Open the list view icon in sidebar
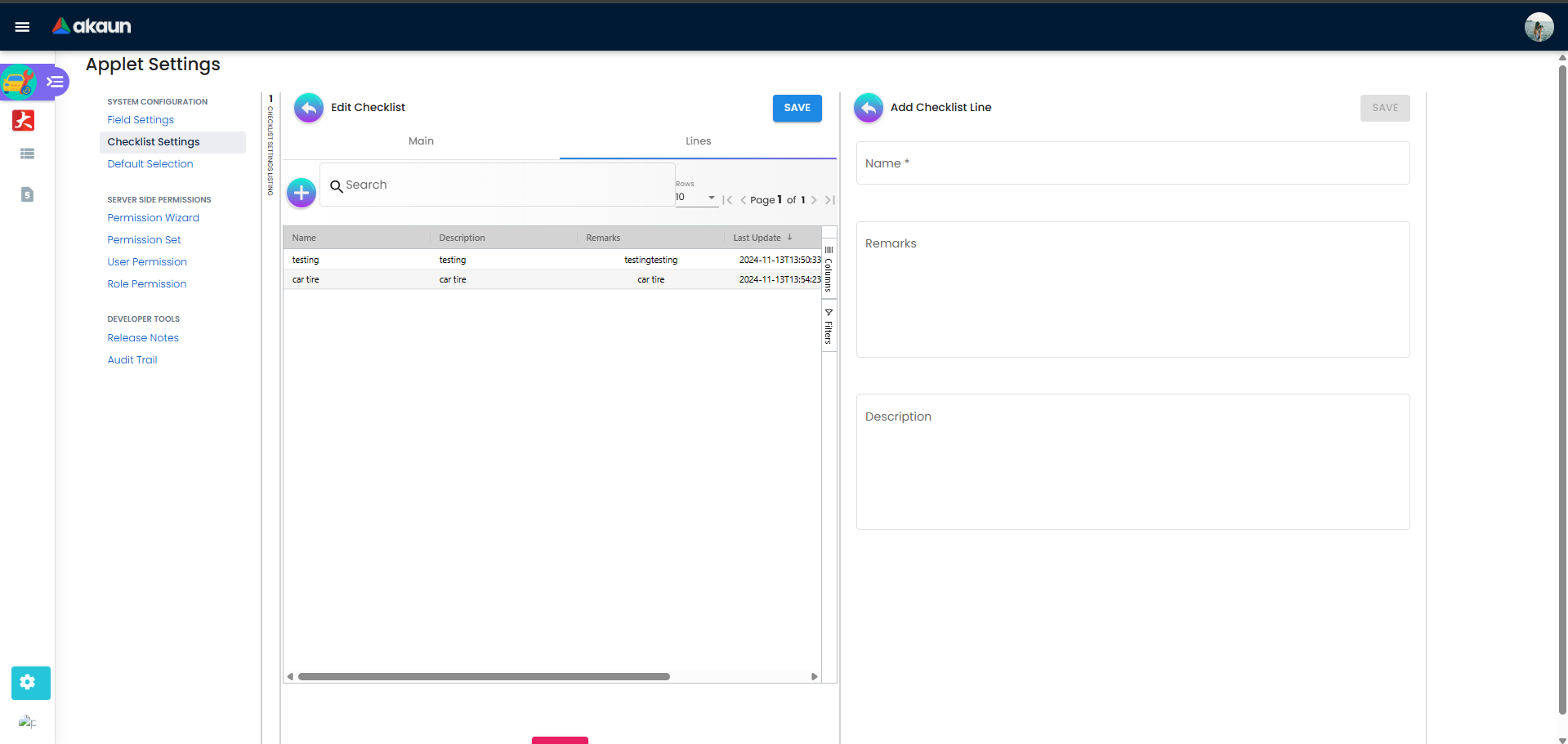 pyautogui.click(x=27, y=154)
